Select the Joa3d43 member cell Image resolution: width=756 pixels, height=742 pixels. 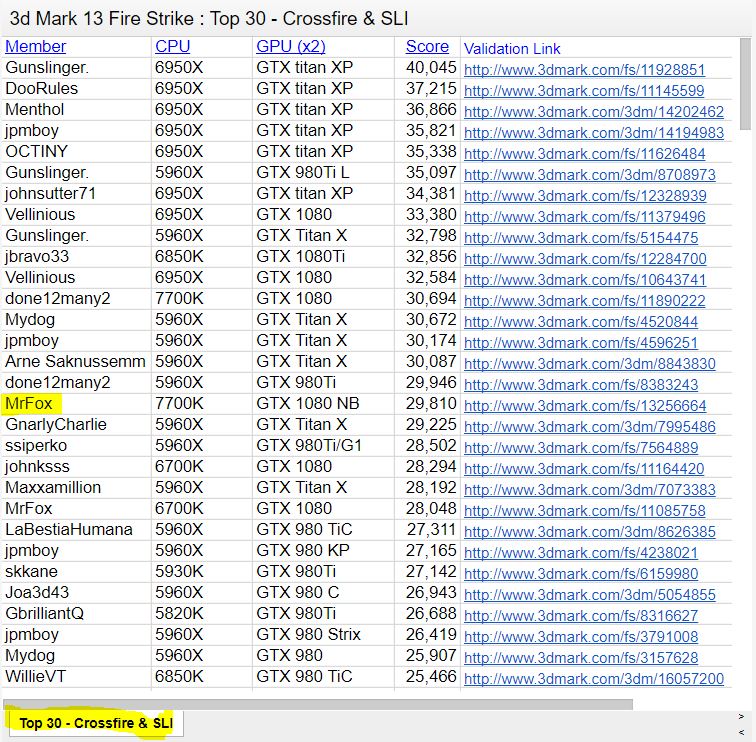coord(76,593)
